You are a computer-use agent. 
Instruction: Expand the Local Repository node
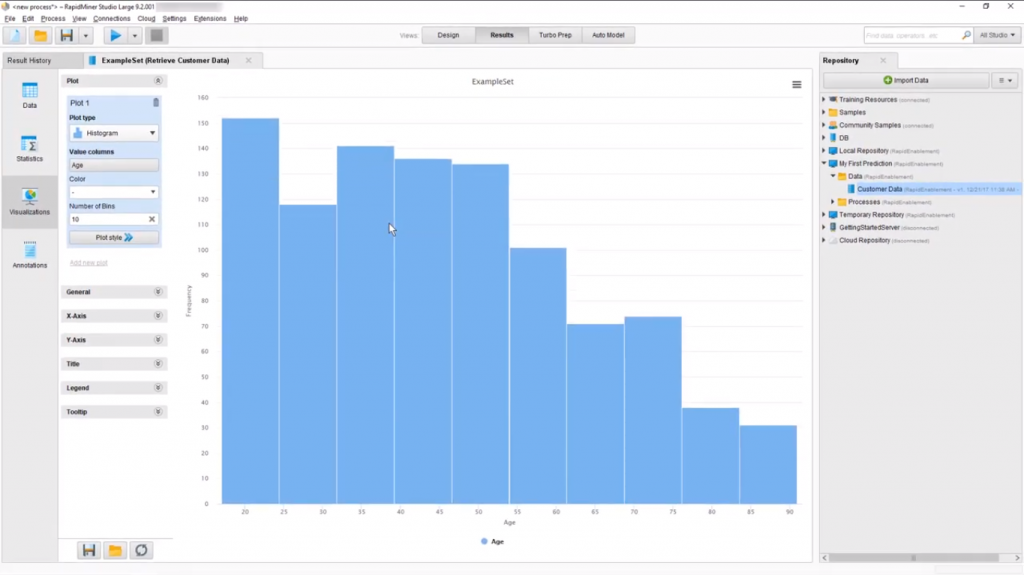[824, 150]
